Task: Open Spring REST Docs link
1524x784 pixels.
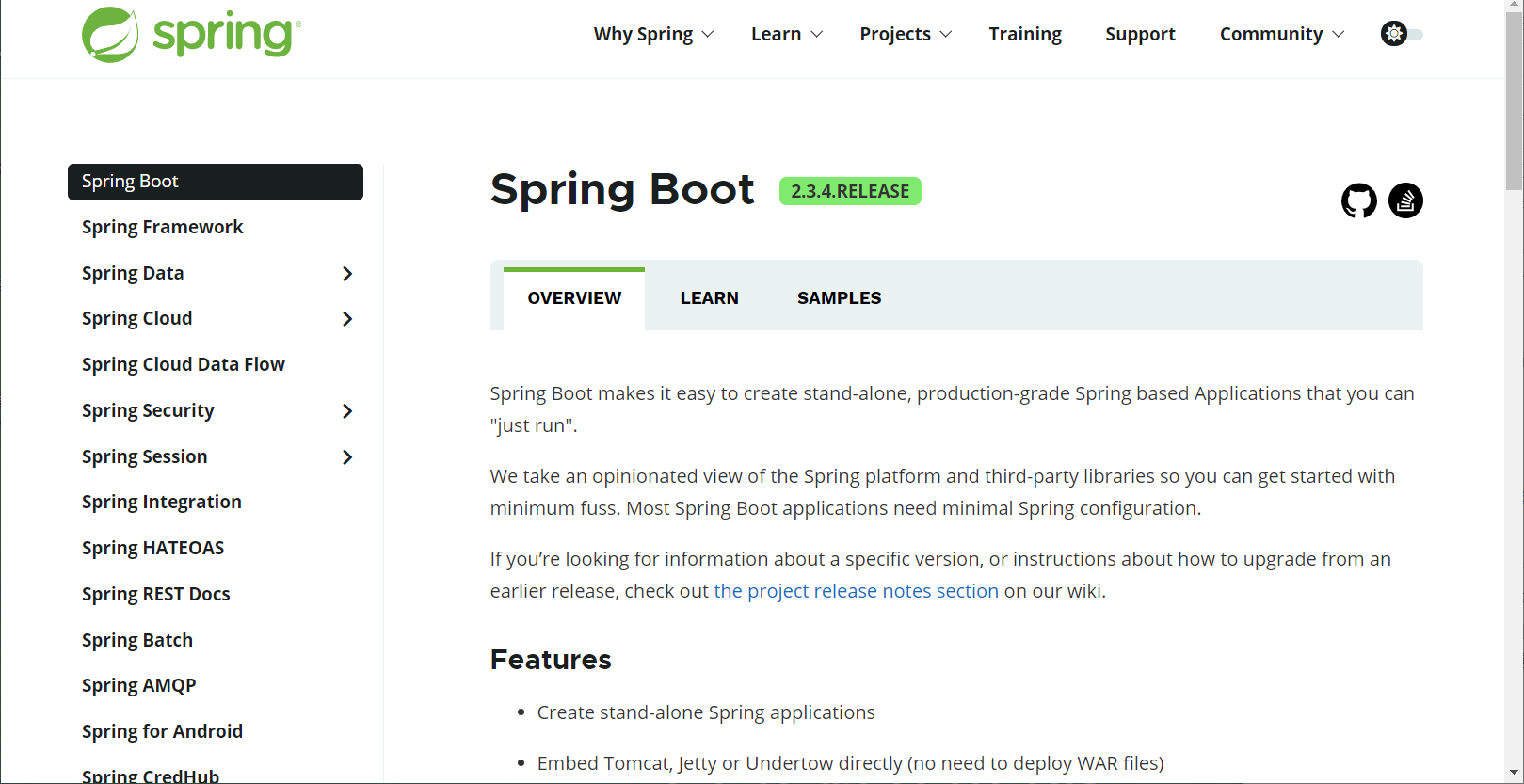Action: (x=155, y=594)
